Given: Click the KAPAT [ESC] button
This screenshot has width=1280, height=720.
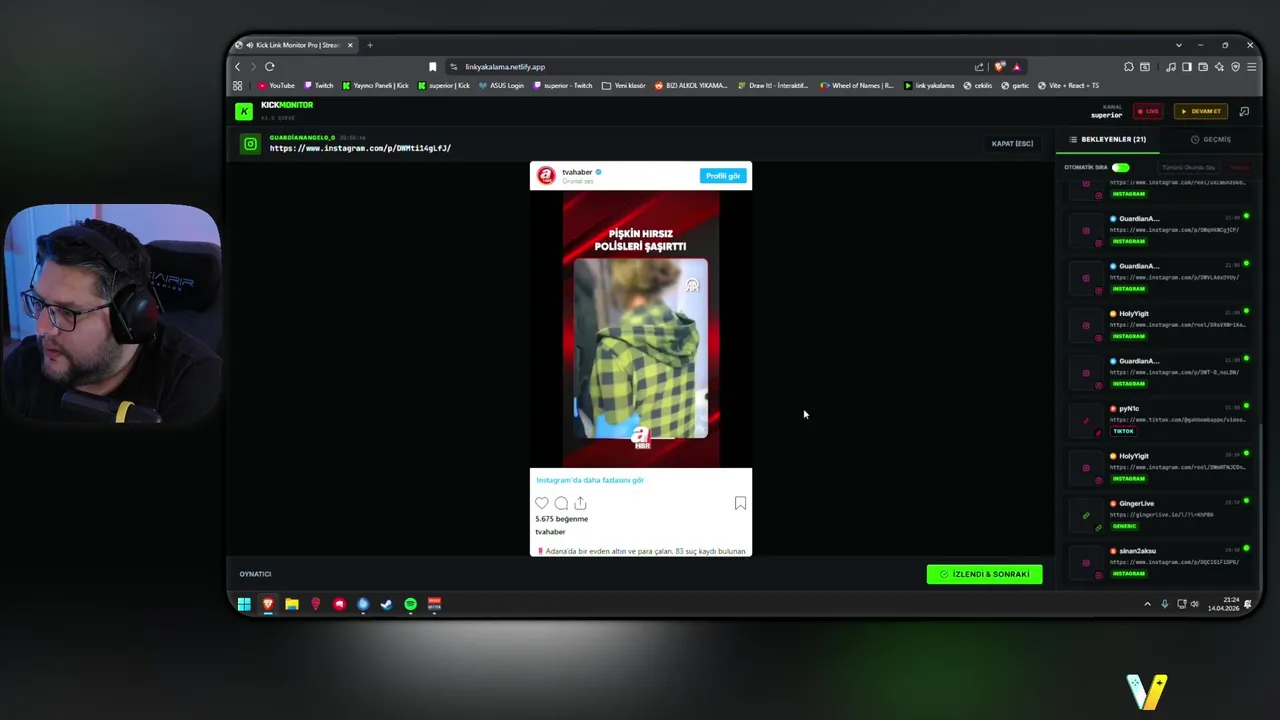Looking at the screenshot, I should pos(1012,144).
